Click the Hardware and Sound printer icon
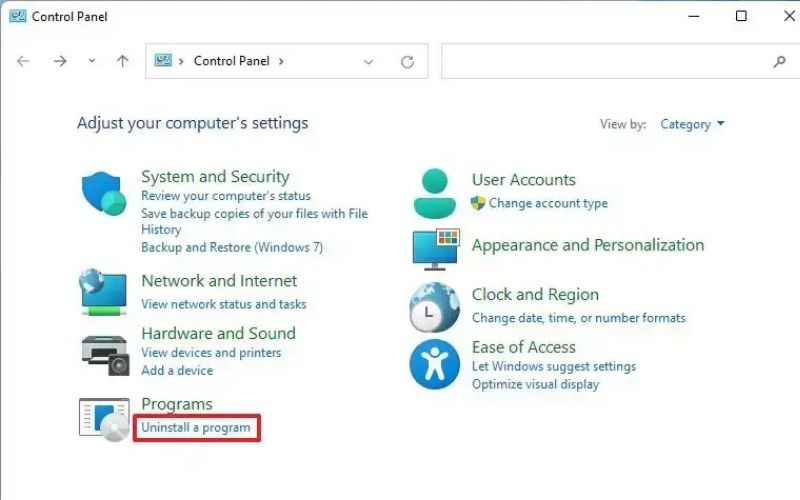 point(104,351)
